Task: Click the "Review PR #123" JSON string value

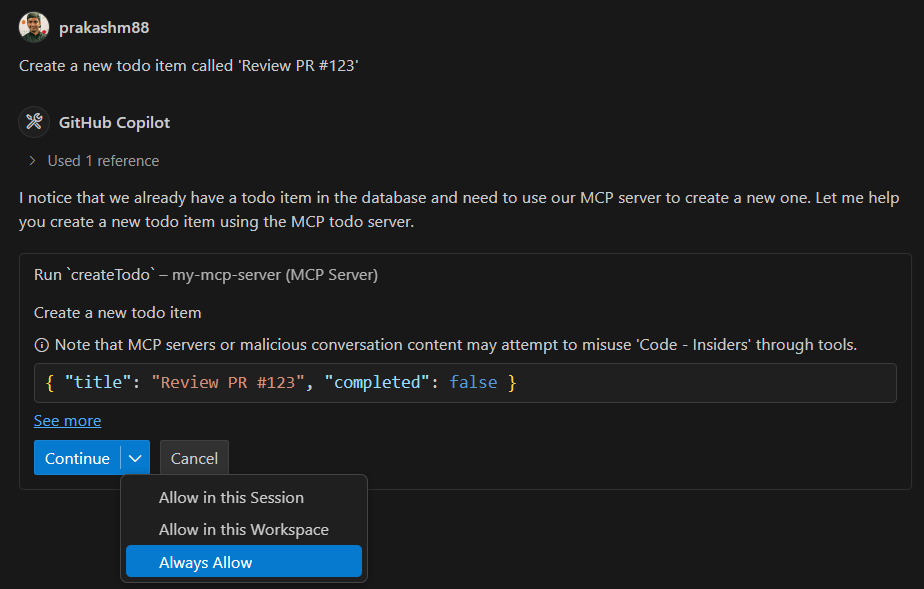Action: (227, 383)
